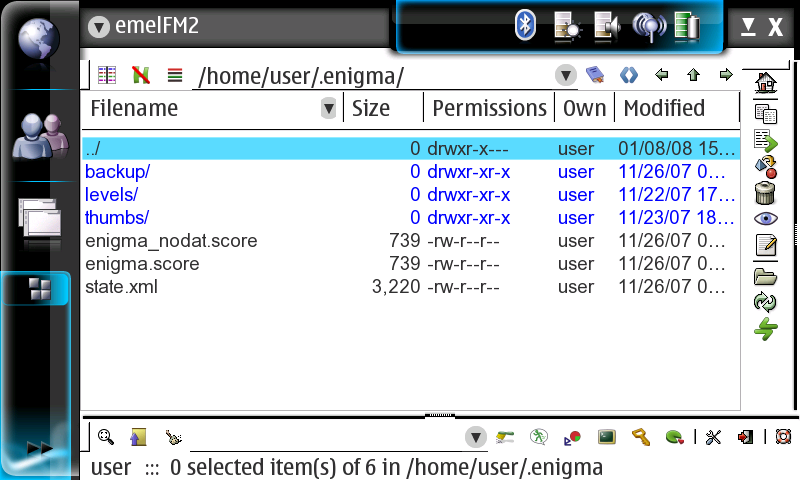Click the green refresh arrows icon
Screen dimensions: 800x480
click(765, 302)
